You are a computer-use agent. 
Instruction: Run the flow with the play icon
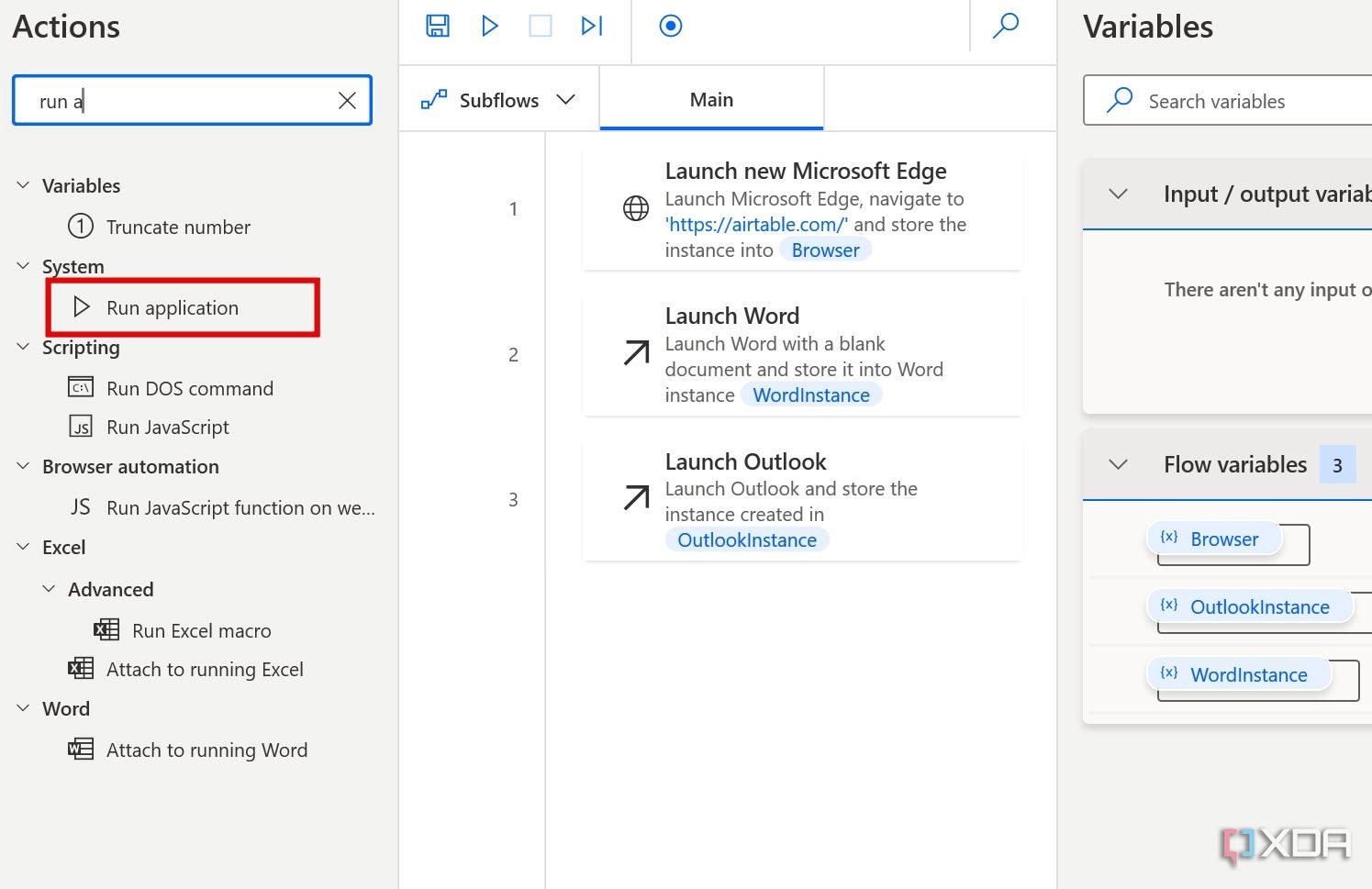490,26
